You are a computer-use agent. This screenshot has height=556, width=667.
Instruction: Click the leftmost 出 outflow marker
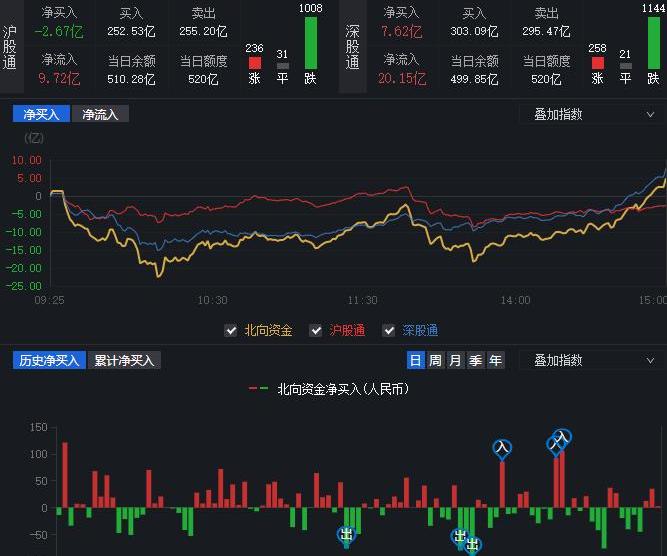pyautogui.click(x=346, y=535)
